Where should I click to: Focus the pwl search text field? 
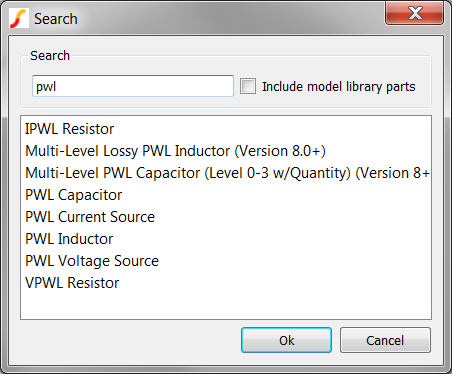pos(133,86)
